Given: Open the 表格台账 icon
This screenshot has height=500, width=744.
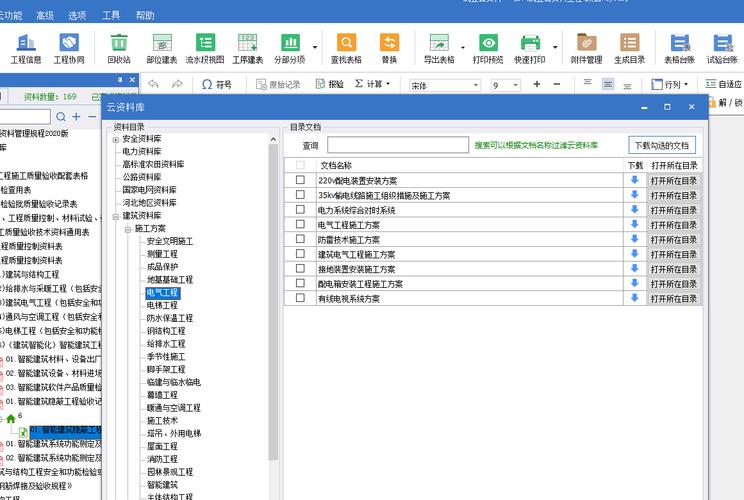Looking at the screenshot, I should pyautogui.click(x=679, y=48).
